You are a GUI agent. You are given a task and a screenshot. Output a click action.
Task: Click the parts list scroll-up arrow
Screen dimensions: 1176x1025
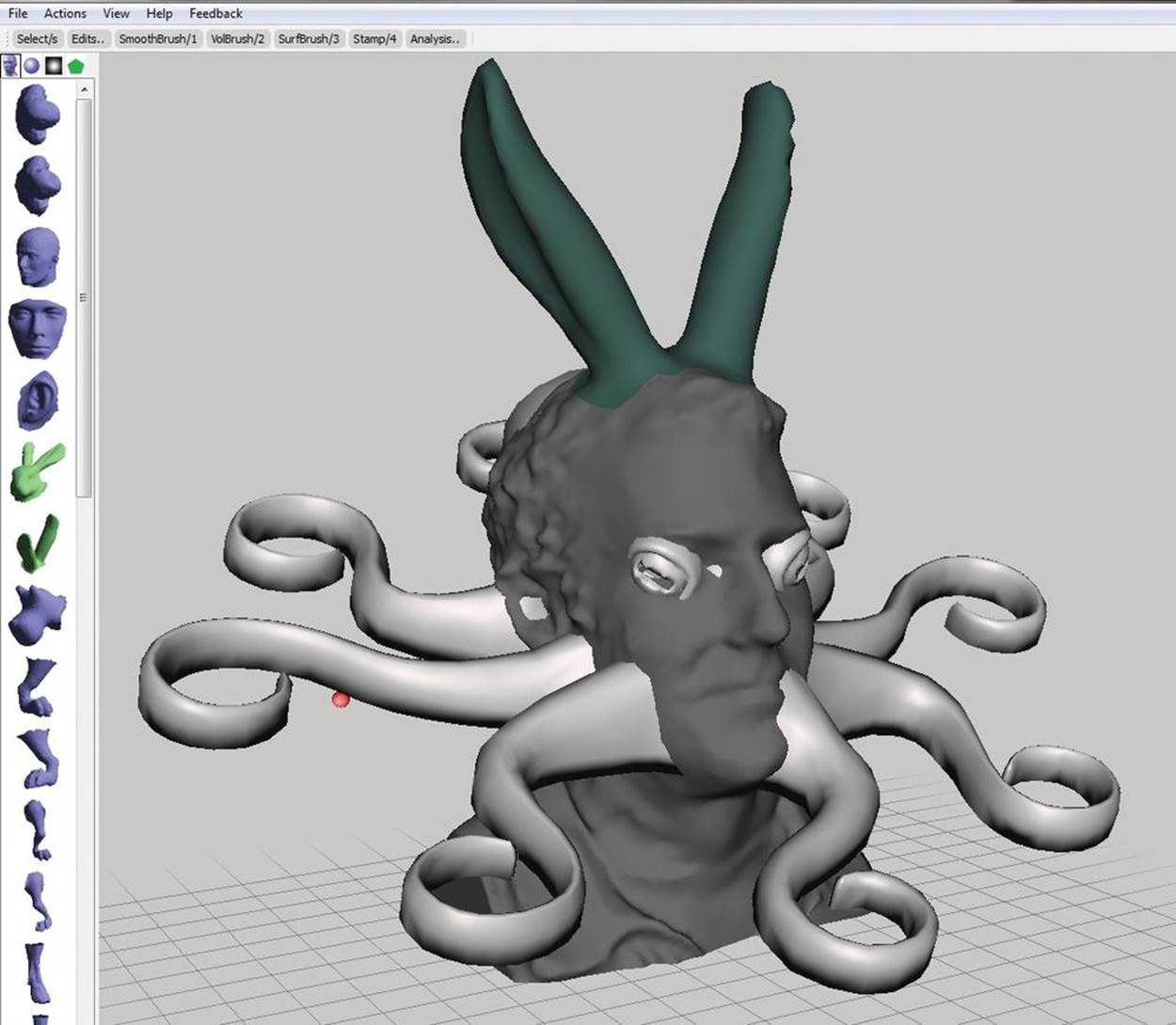pos(84,89)
